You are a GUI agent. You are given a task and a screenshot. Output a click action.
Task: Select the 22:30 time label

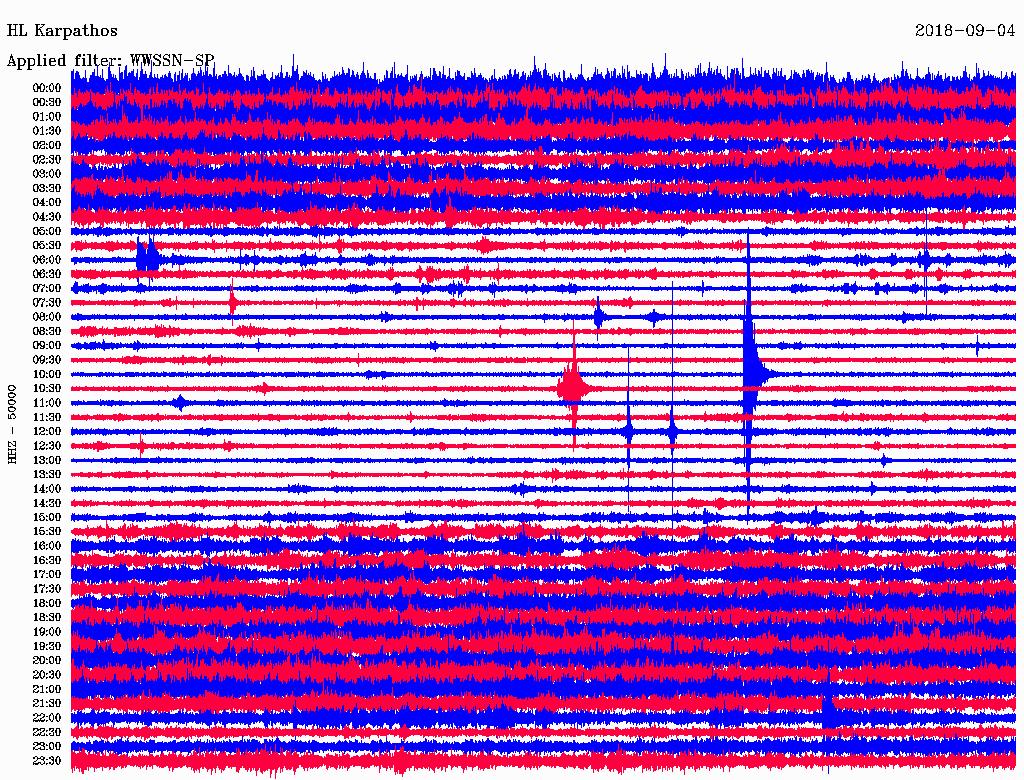(x=47, y=732)
